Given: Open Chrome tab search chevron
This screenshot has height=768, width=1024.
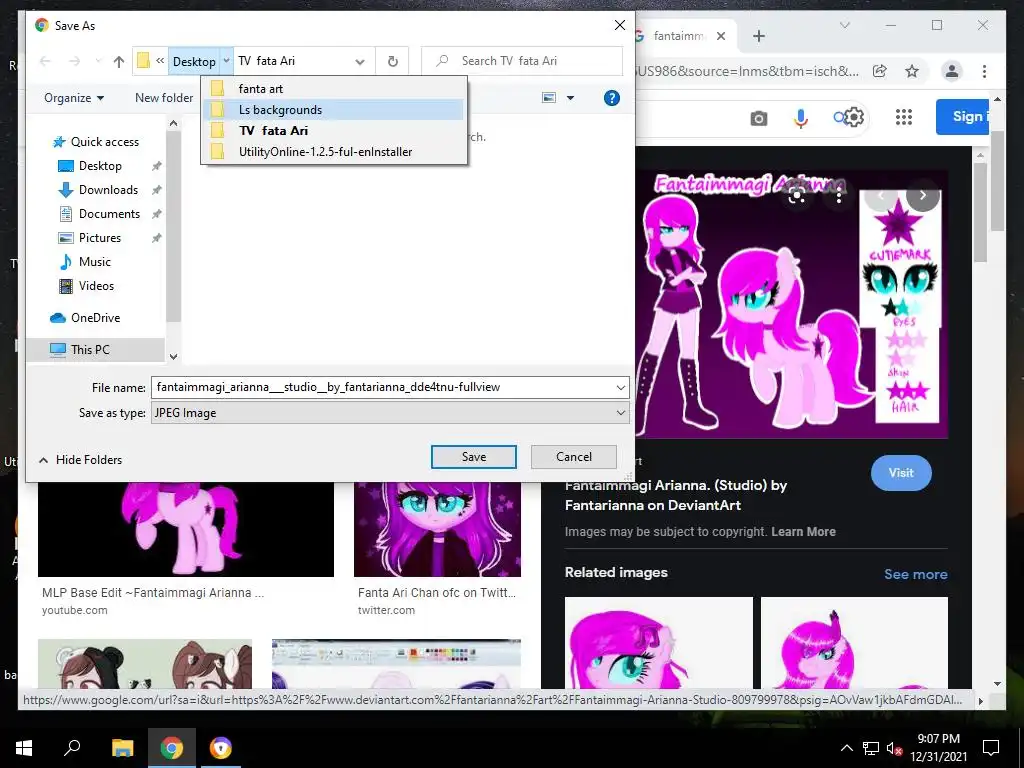Looking at the screenshot, I should [x=844, y=25].
